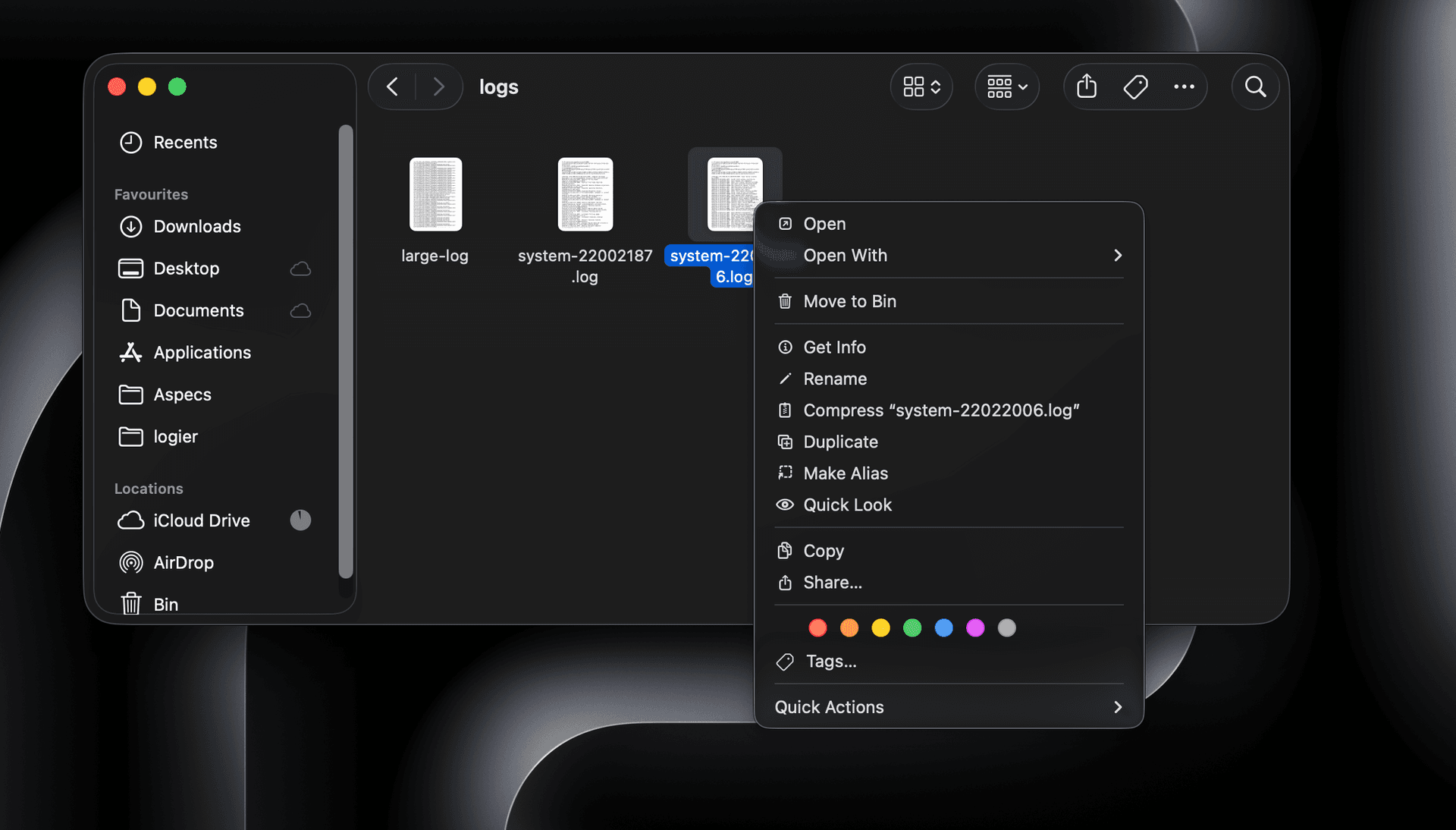The height and width of the screenshot is (830, 1456).
Task: Apply the grey tag color
Action: (x=1006, y=628)
